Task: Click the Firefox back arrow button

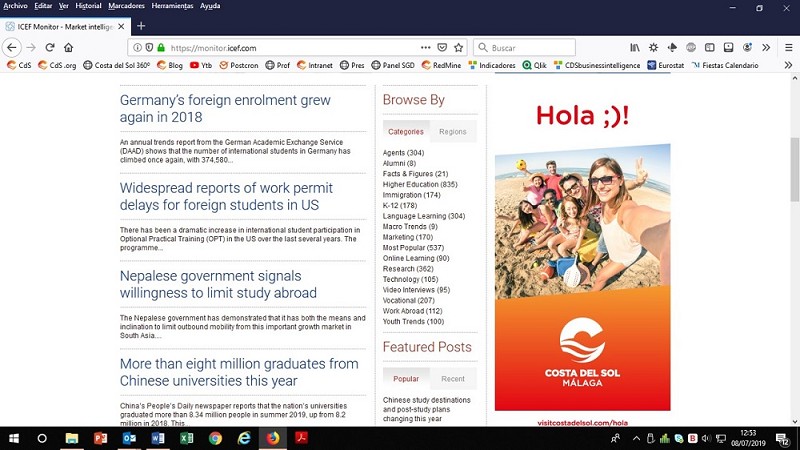Action: click(12, 47)
